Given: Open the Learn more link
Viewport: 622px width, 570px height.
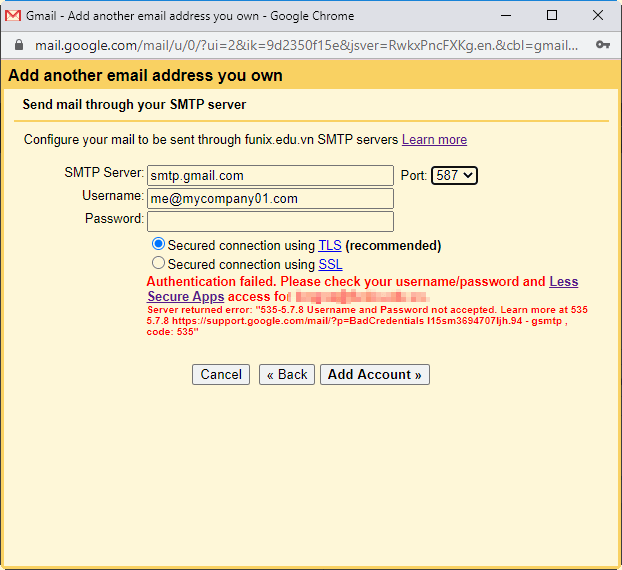Looking at the screenshot, I should (x=434, y=140).
